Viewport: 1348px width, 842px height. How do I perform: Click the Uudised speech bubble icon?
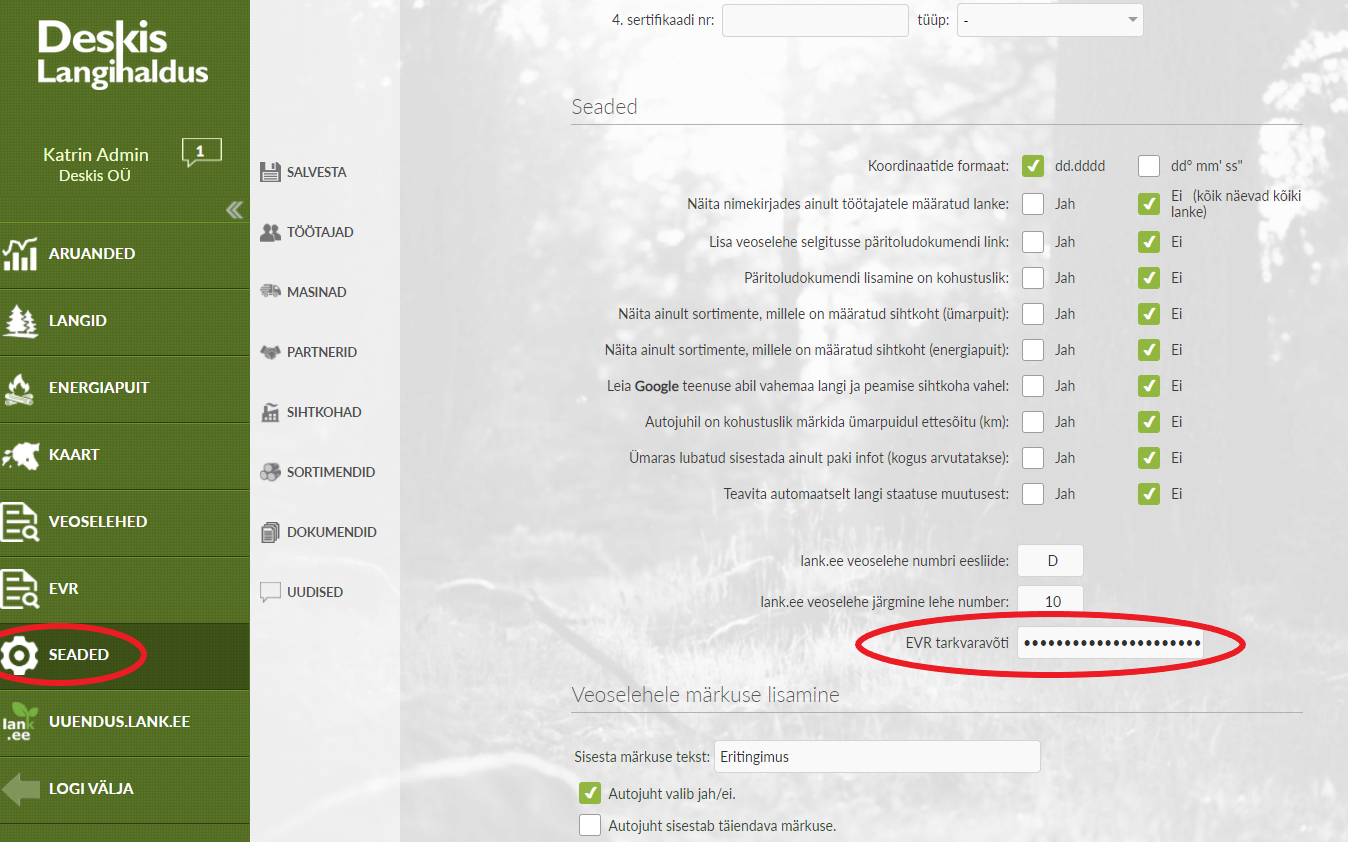click(x=270, y=592)
